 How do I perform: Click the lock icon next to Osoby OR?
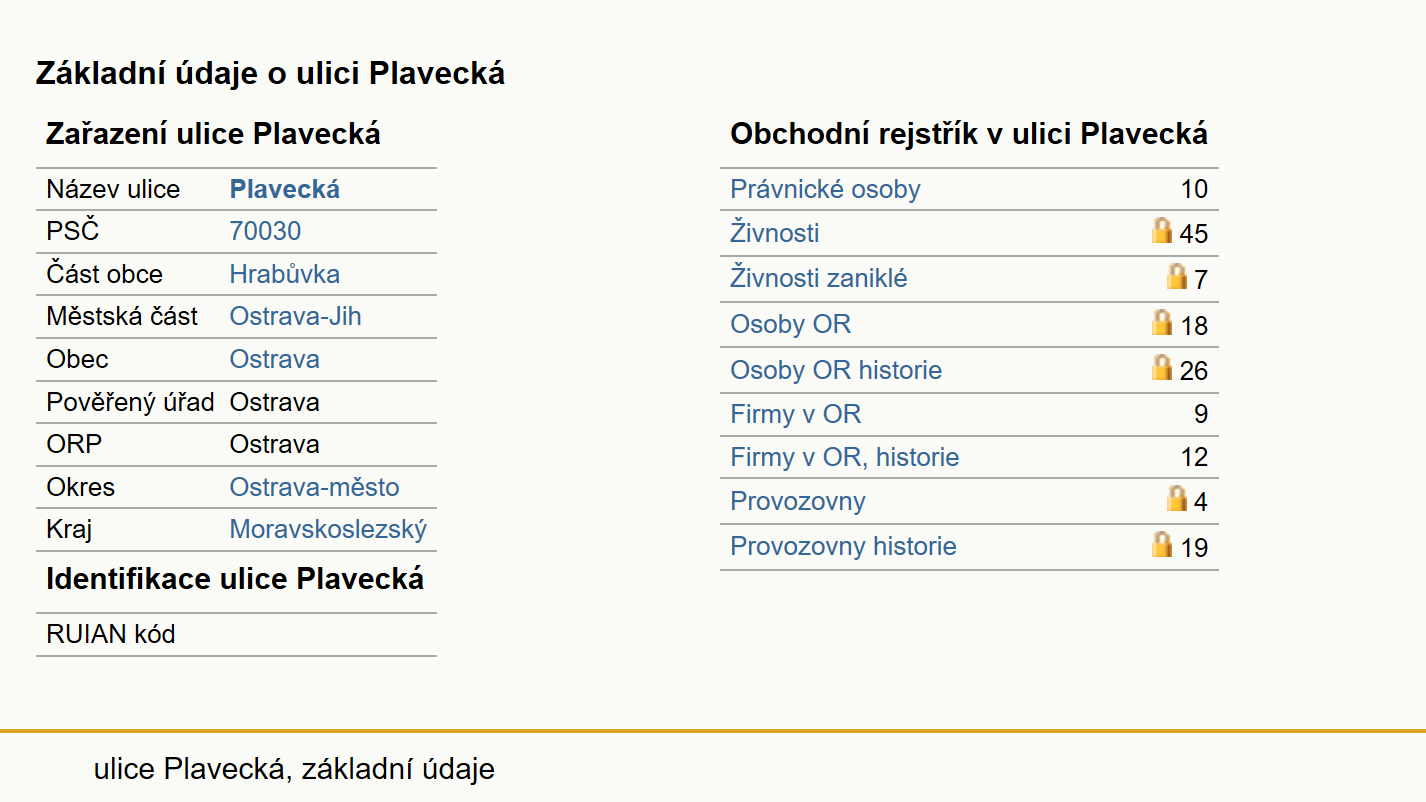point(1162,322)
